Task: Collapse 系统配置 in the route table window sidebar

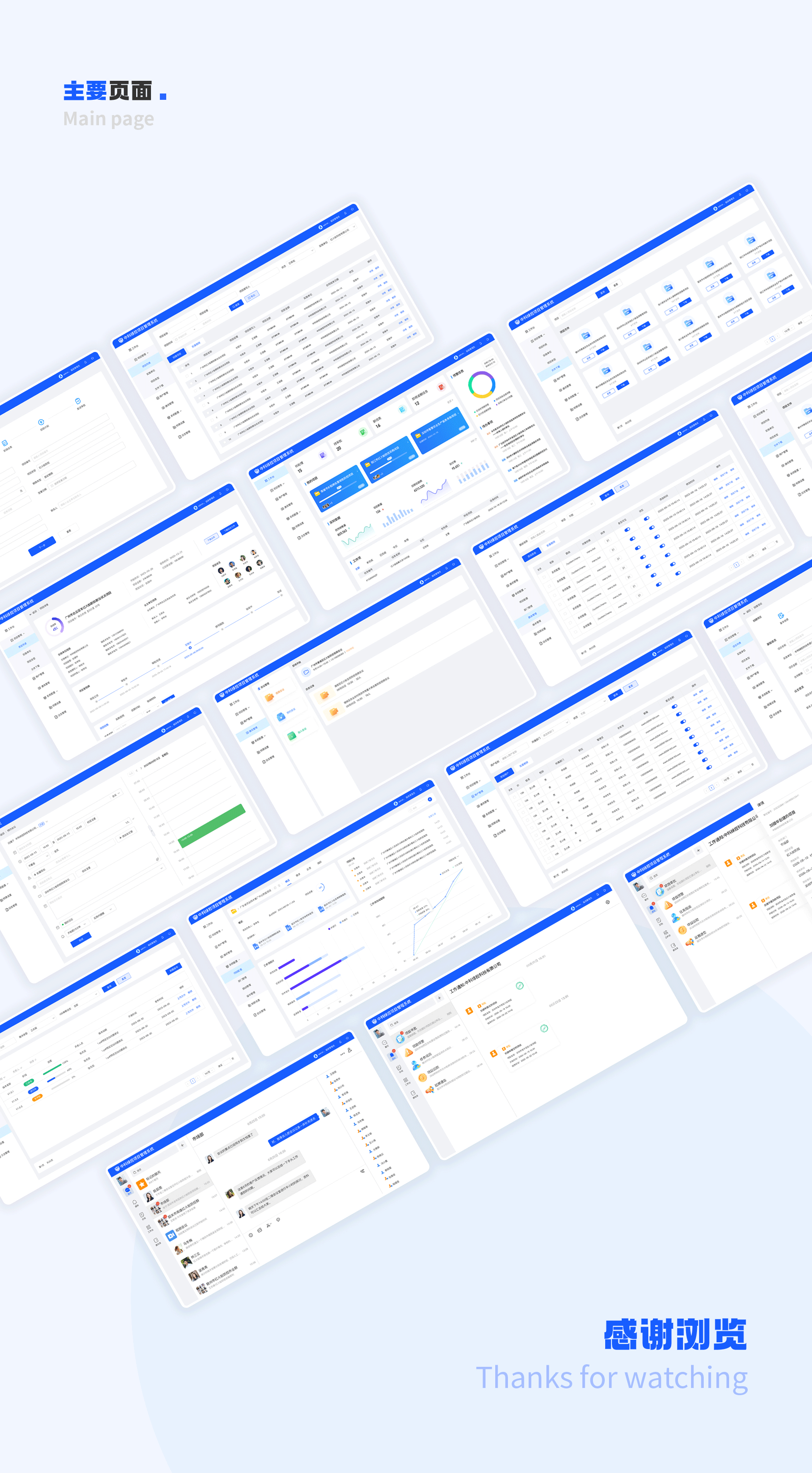Action: (519, 592)
